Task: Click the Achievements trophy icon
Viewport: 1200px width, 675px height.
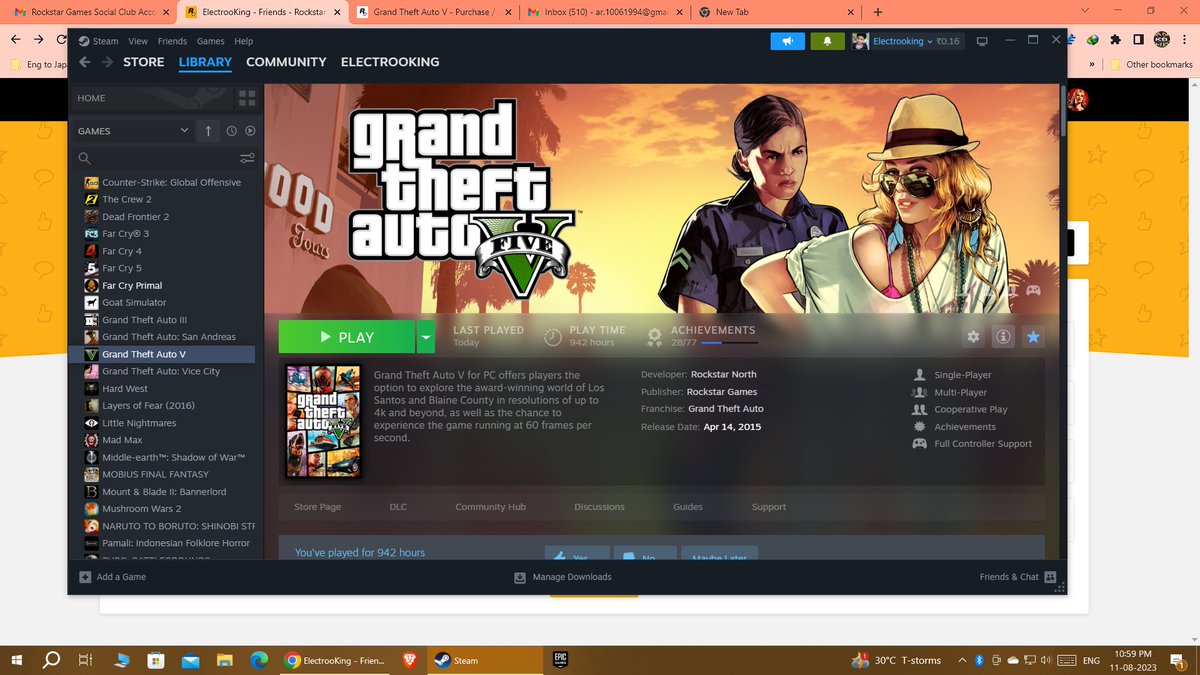Action: pos(655,337)
